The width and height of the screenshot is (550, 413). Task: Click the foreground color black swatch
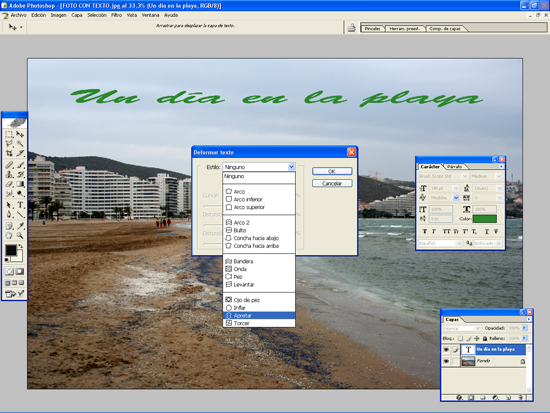(11, 250)
